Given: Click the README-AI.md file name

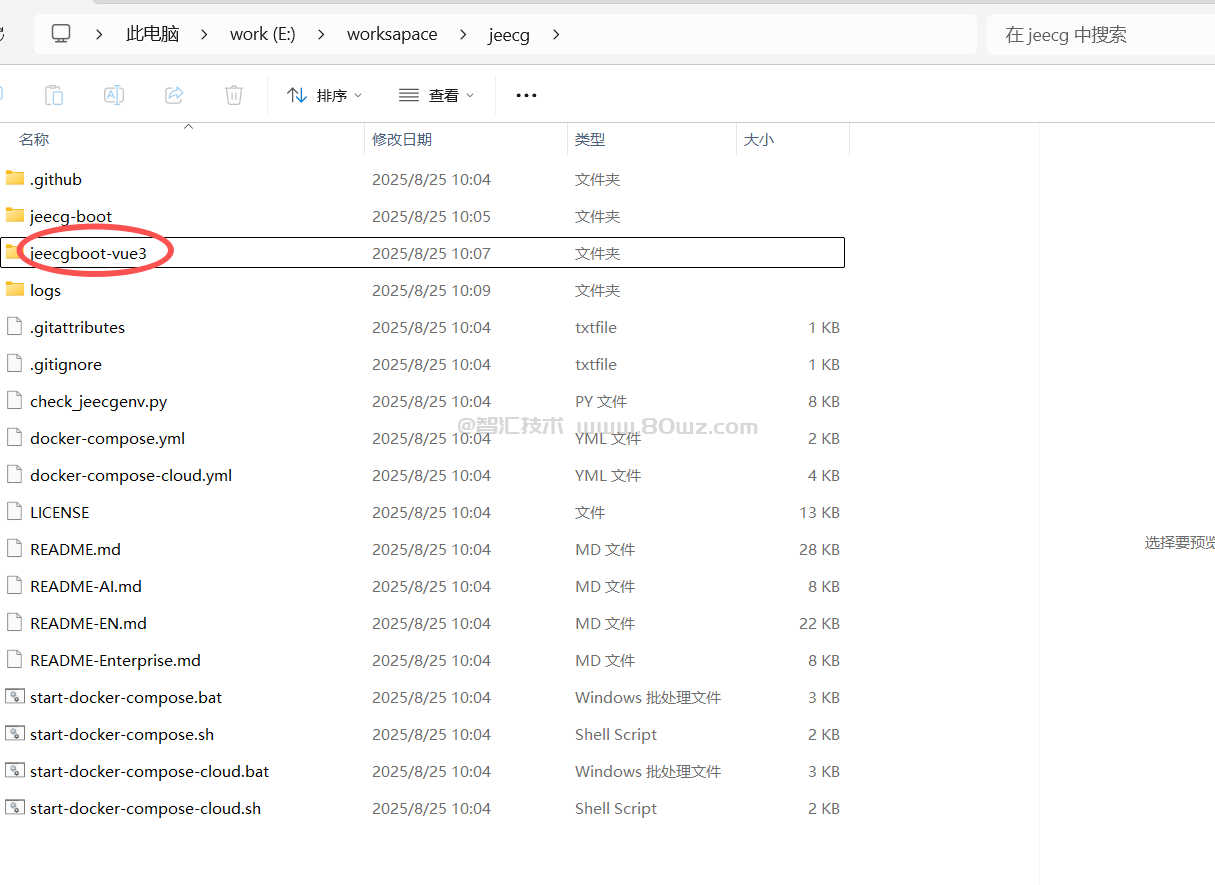Looking at the screenshot, I should [86, 586].
